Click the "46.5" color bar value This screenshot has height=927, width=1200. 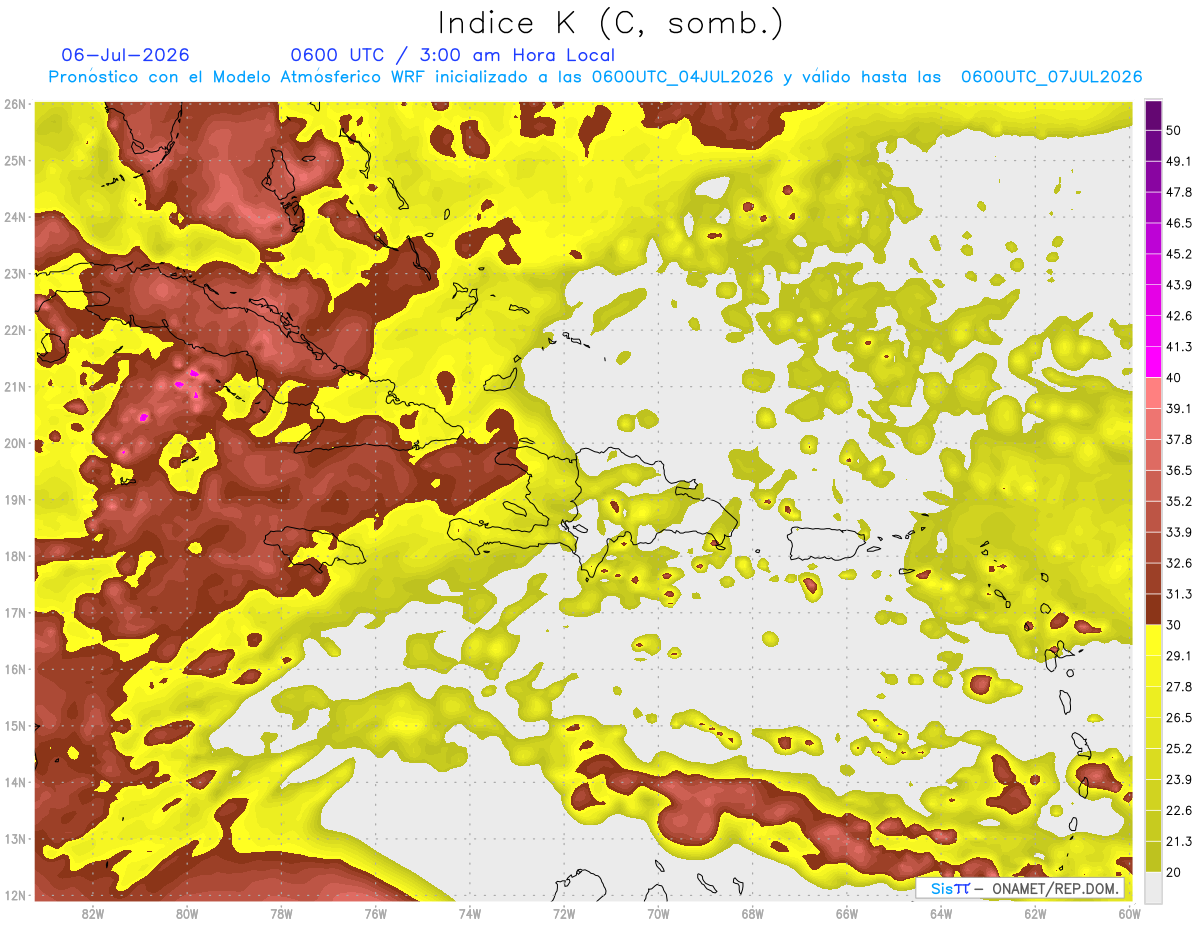[x=1178, y=224]
